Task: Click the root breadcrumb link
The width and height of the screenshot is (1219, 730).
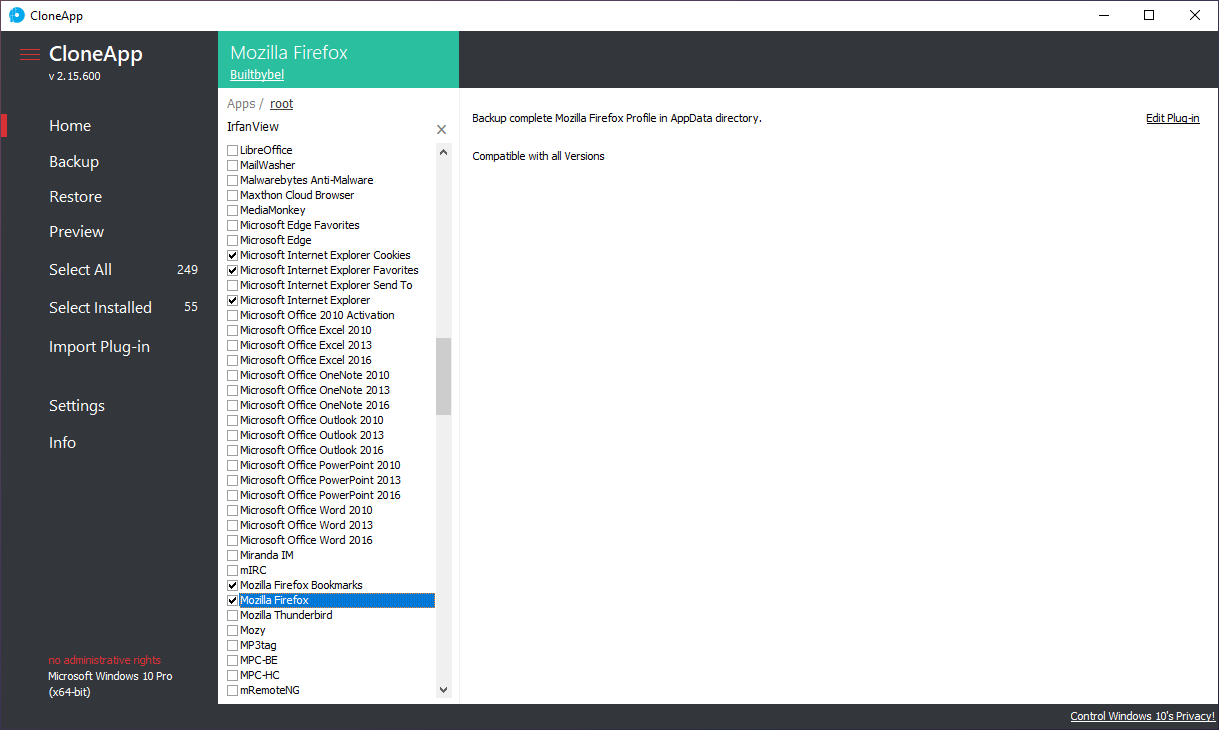Action: click(x=281, y=104)
